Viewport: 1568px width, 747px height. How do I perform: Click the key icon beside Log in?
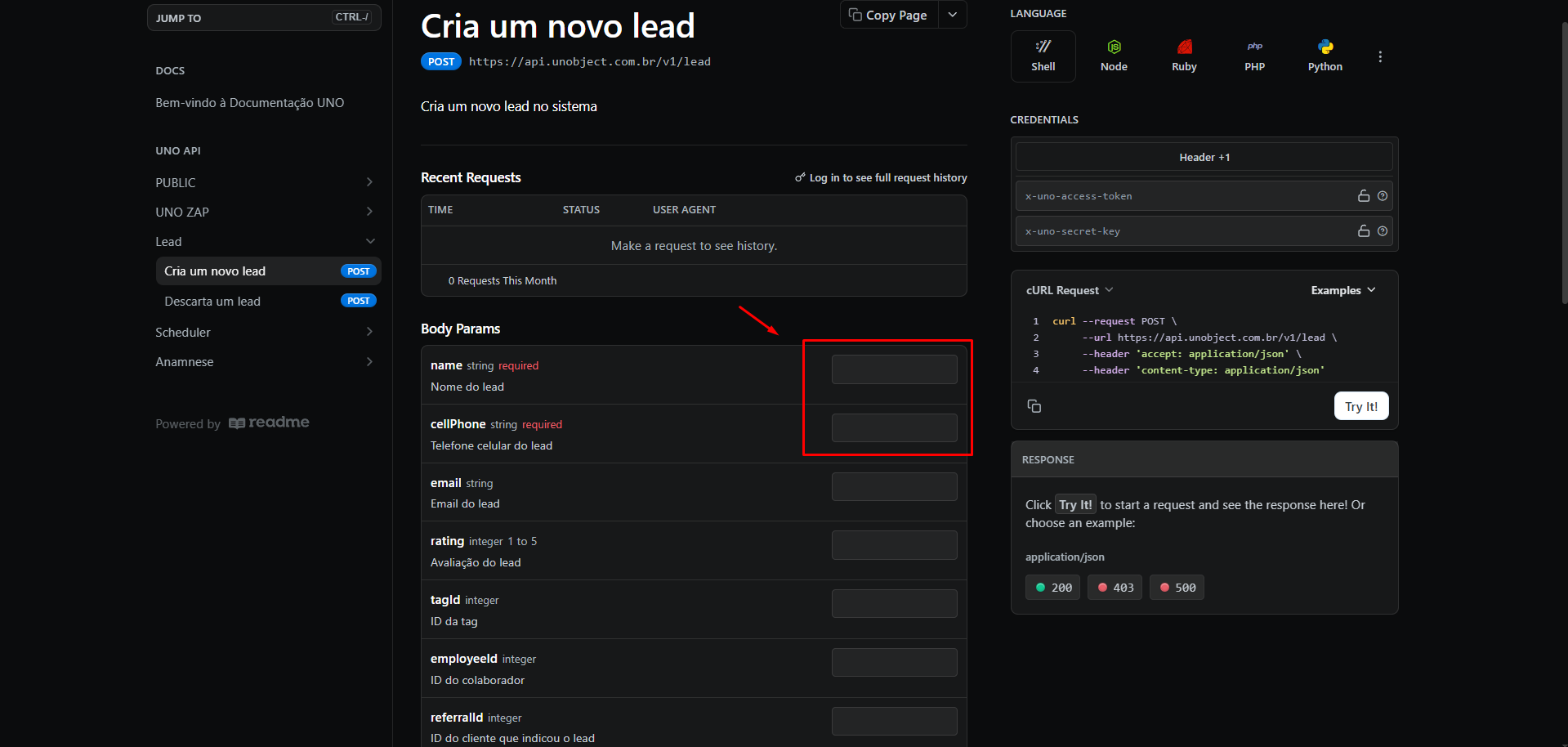click(x=800, y=177)
